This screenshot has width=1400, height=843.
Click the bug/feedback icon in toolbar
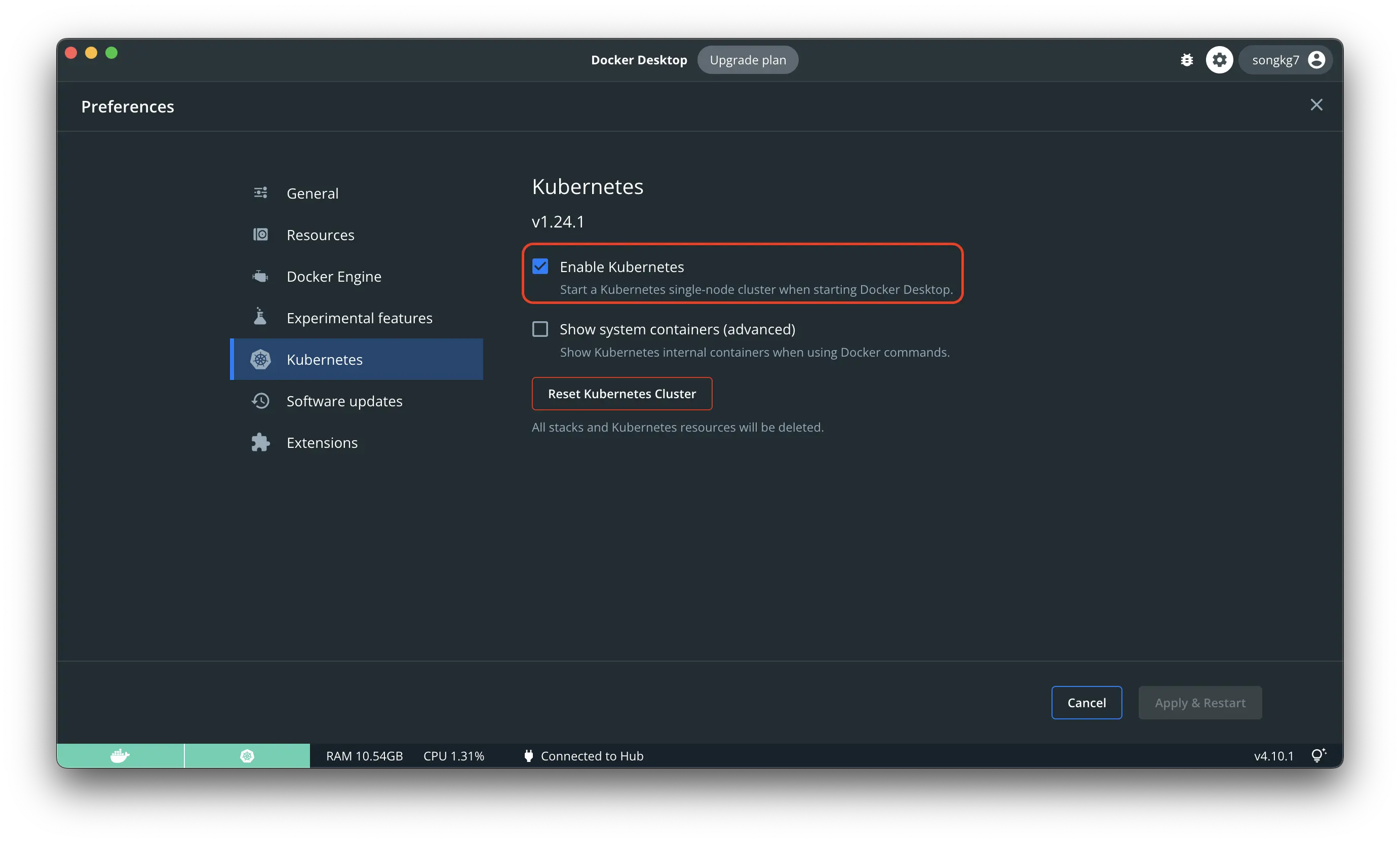pyautogui.click(x=1186, y=60)
